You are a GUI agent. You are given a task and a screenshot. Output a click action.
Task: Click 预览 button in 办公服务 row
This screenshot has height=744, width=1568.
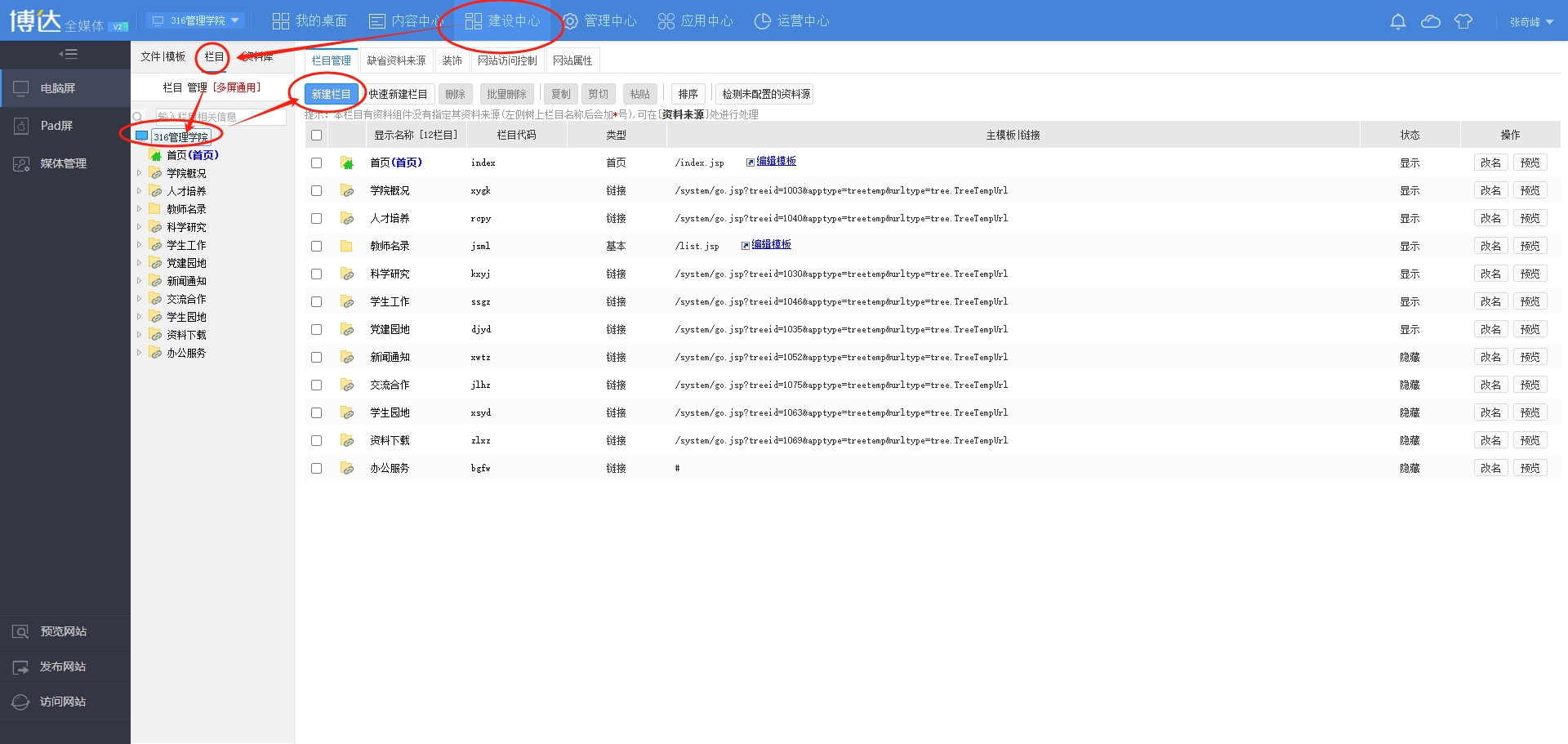coord(1530,468)
